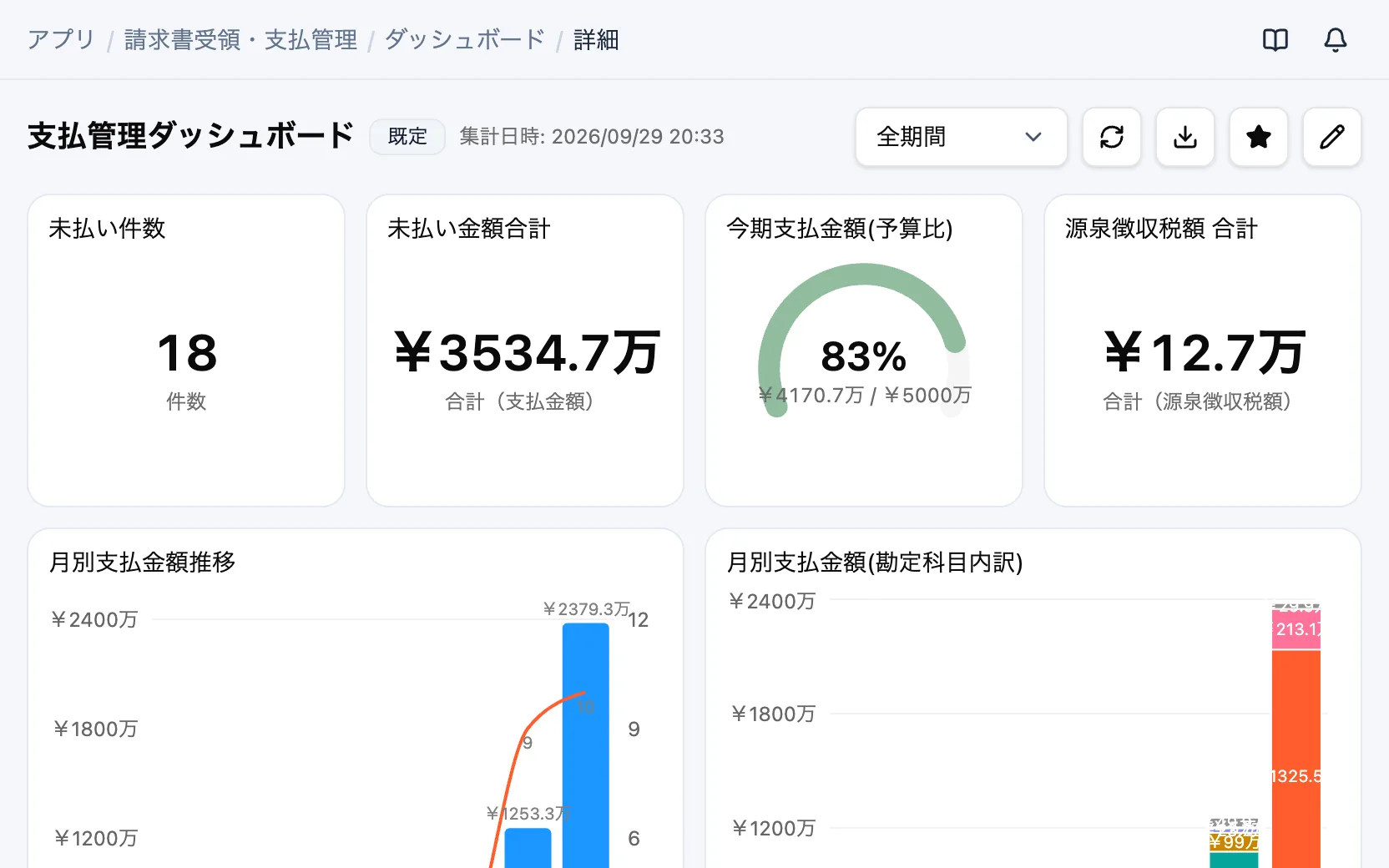Image resolution: width=1389 pixels, height=868 pixels.
Task: Edit dashboard with the pencil icon
Action: point(1332,137)
